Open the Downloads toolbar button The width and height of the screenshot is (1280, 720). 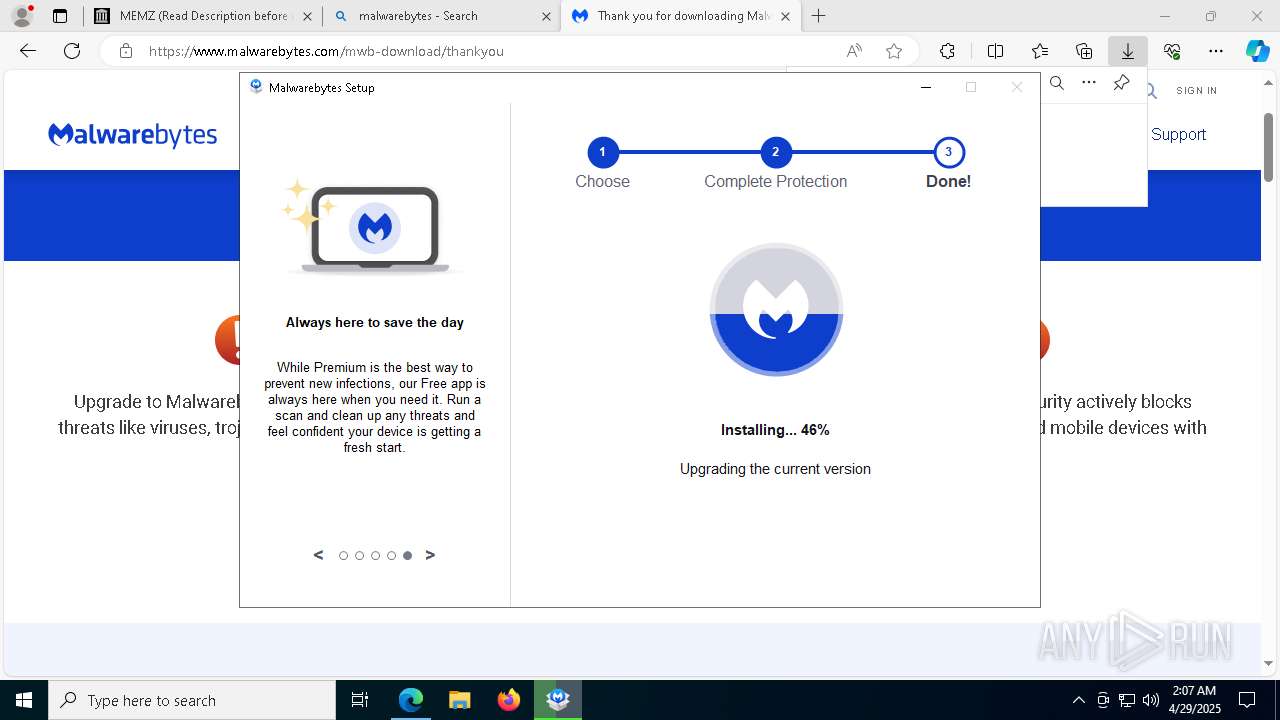tap(1128, 51)
